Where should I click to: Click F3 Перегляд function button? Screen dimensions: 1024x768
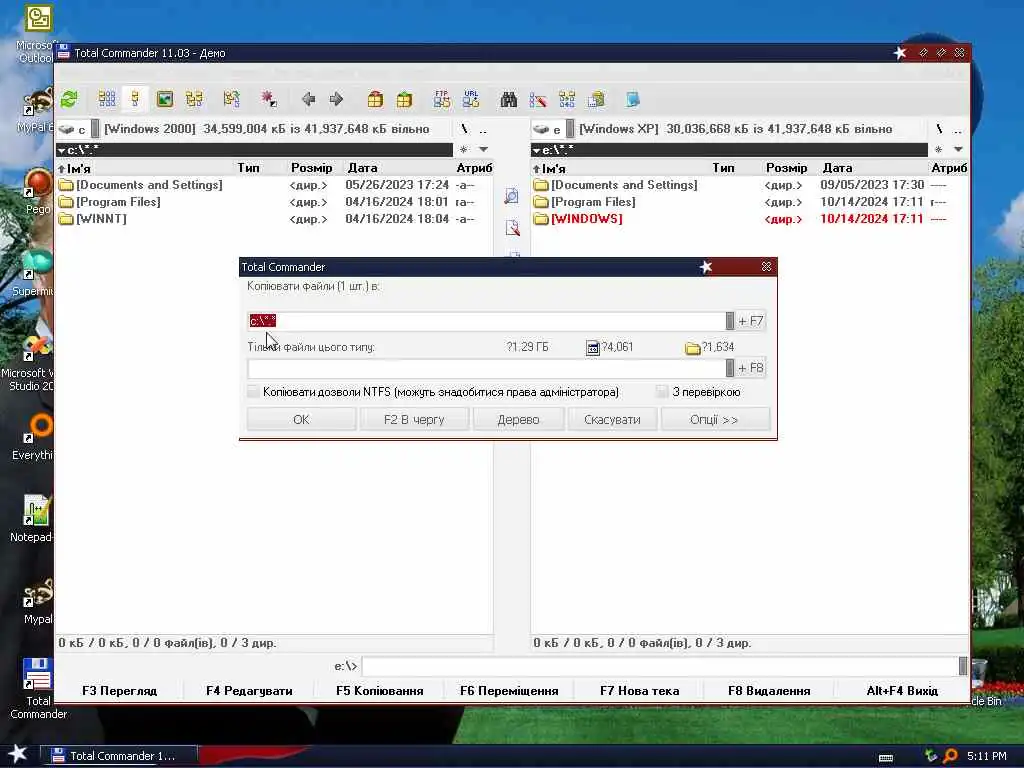point(120,691)
